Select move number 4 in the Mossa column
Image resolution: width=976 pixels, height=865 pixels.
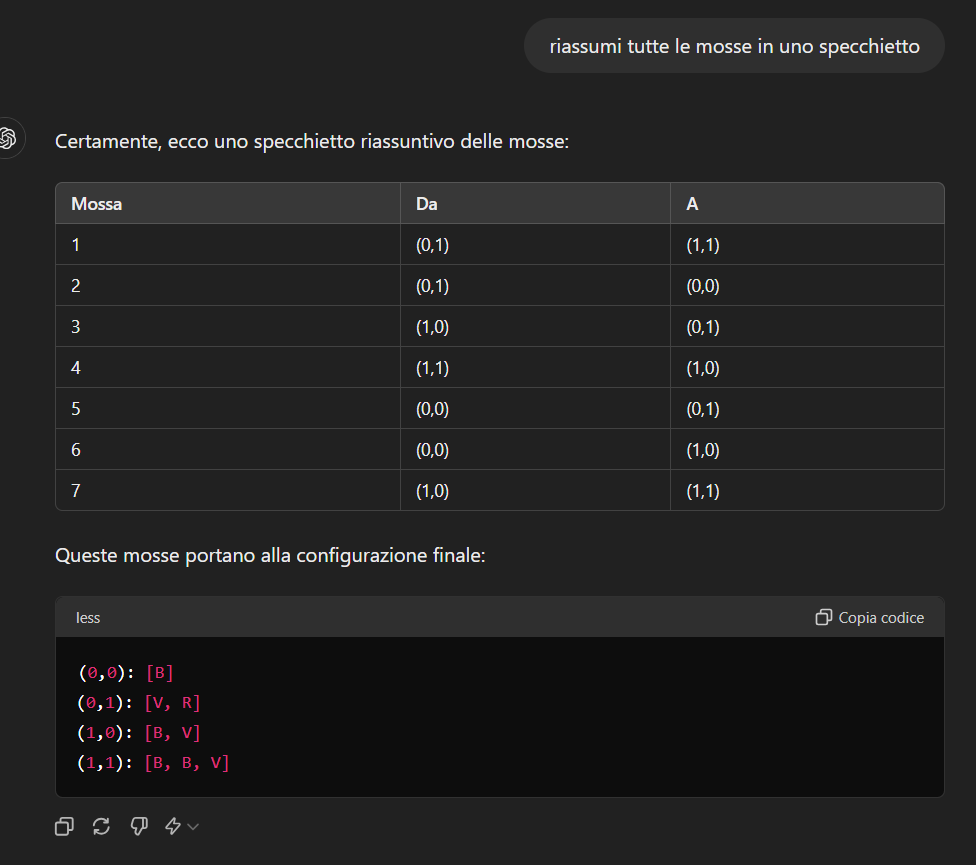click(x=76, y=368)
